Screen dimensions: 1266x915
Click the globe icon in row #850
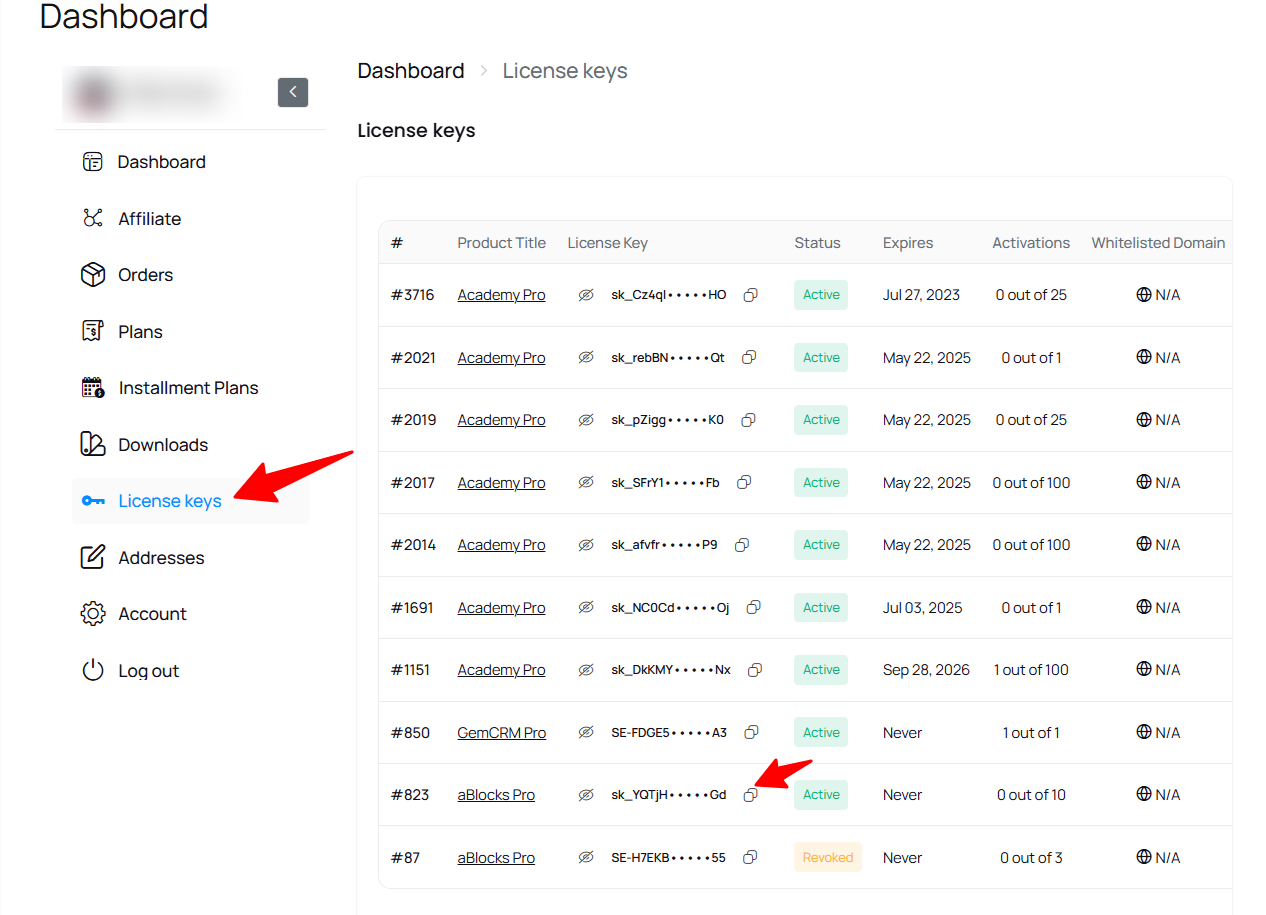pos(1144,733)
